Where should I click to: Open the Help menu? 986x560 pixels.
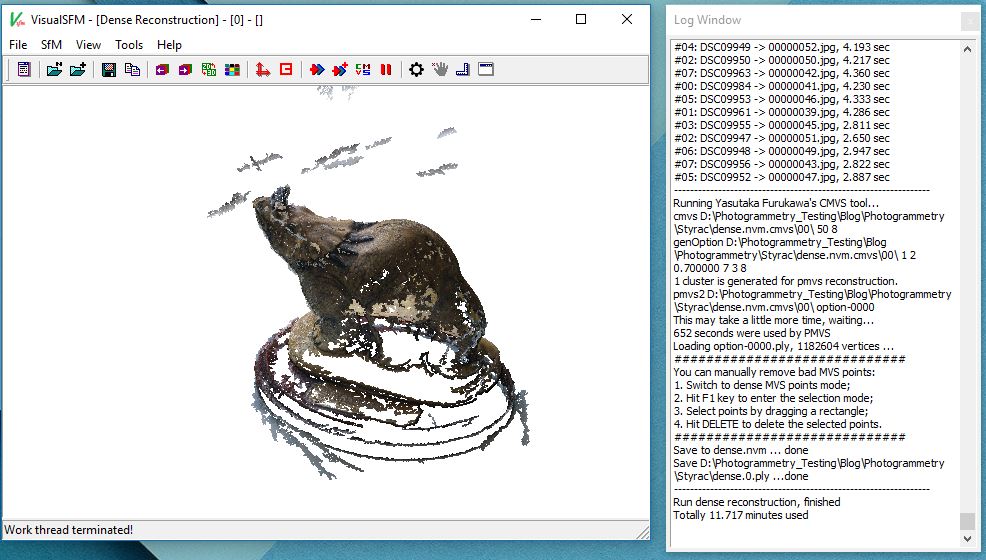pos(170,45)
